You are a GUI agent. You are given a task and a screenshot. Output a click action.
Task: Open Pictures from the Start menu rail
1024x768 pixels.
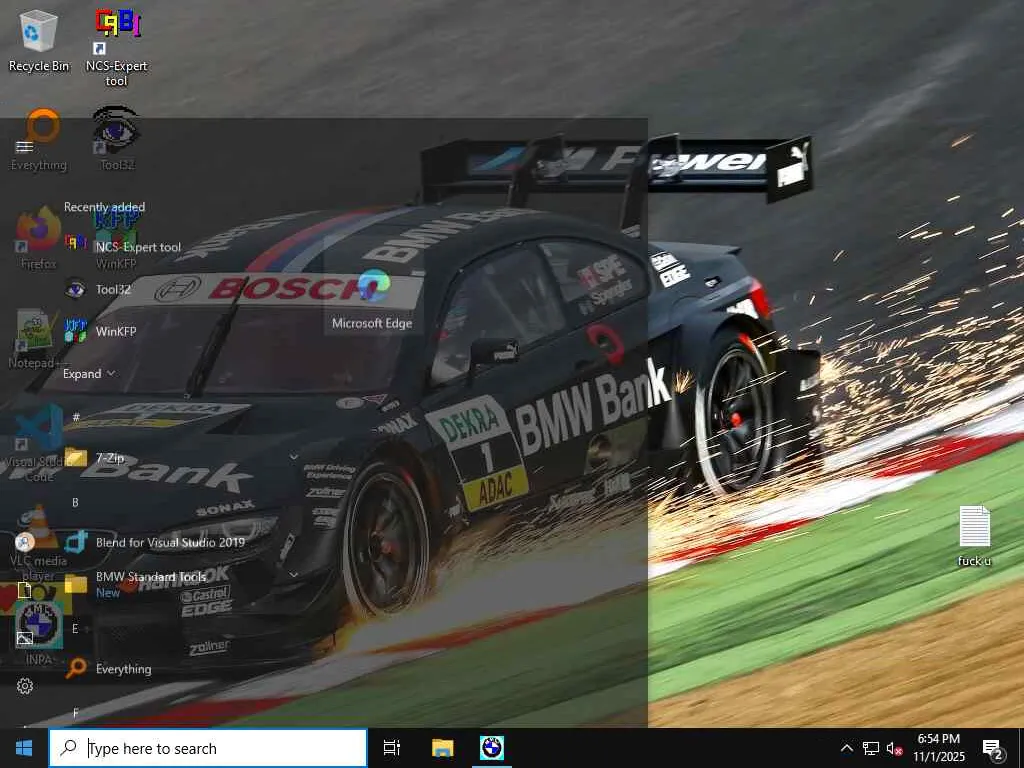[25, 638]
